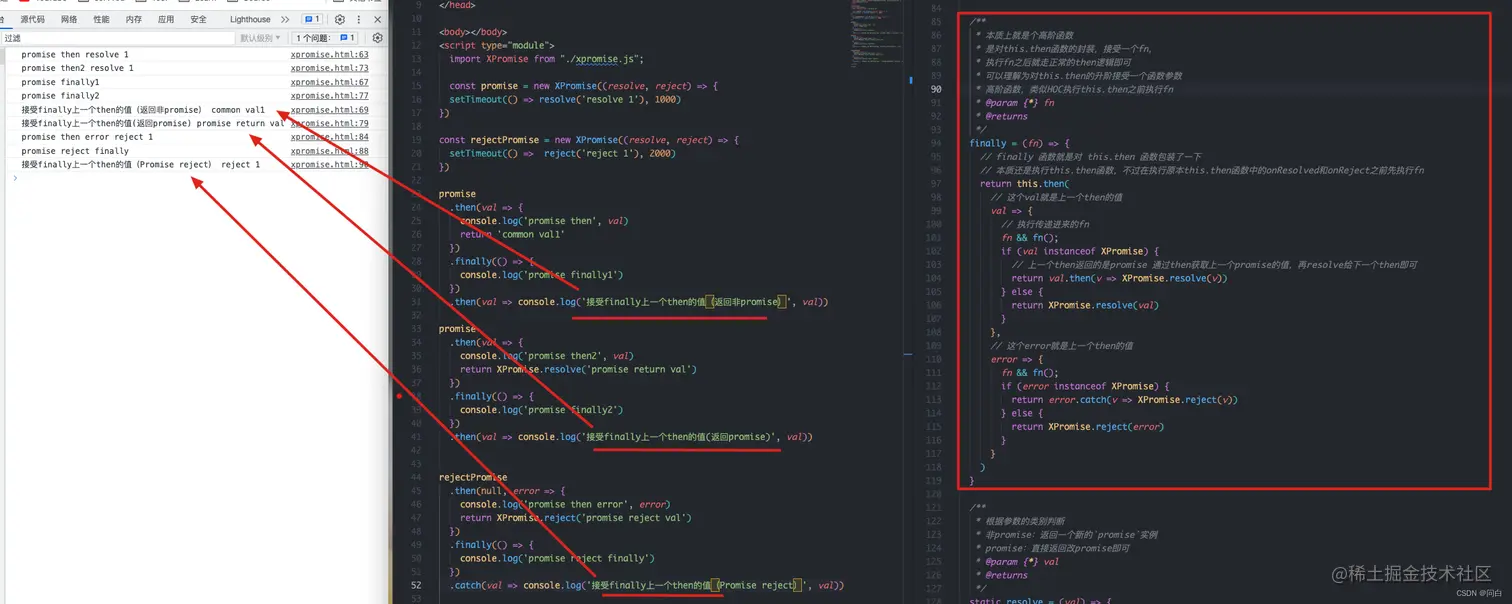This screenshot has height=604, width=1512.
Task: Select log ending 'promise return val'
Action: (153, 124)
